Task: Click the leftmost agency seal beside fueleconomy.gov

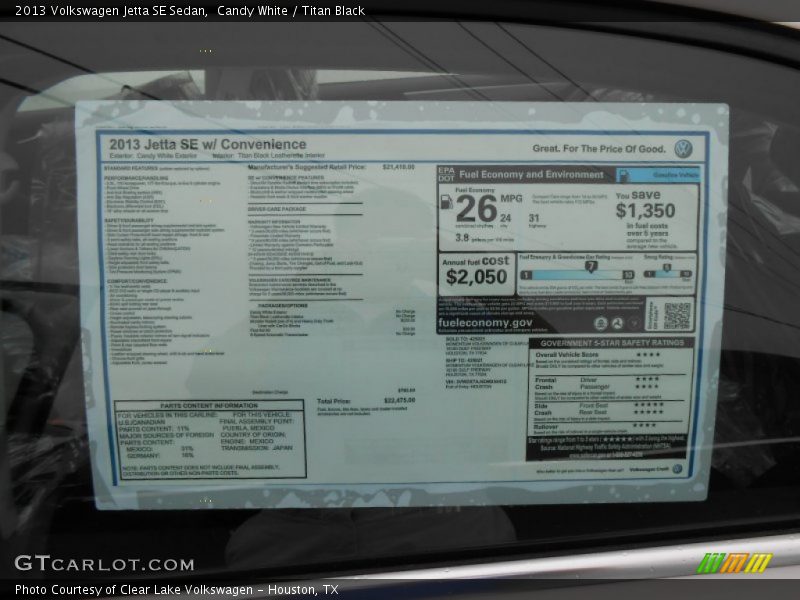Action: (600, 324)
